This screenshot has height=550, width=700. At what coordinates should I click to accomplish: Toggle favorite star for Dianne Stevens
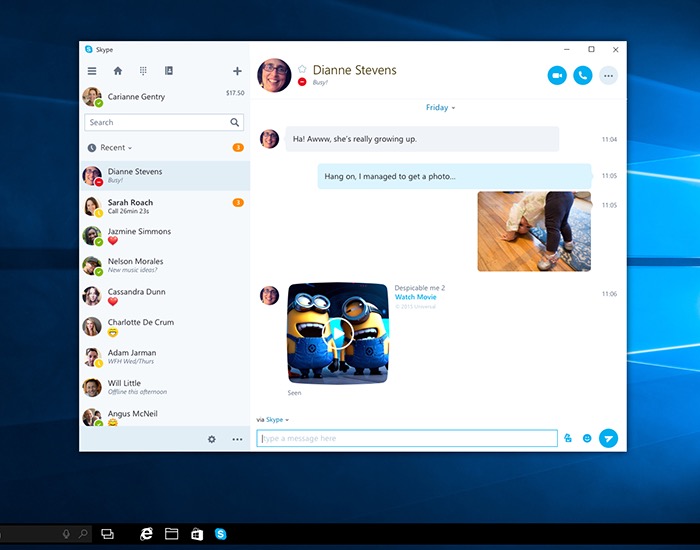pyautogui.click(x=302, y=70)
